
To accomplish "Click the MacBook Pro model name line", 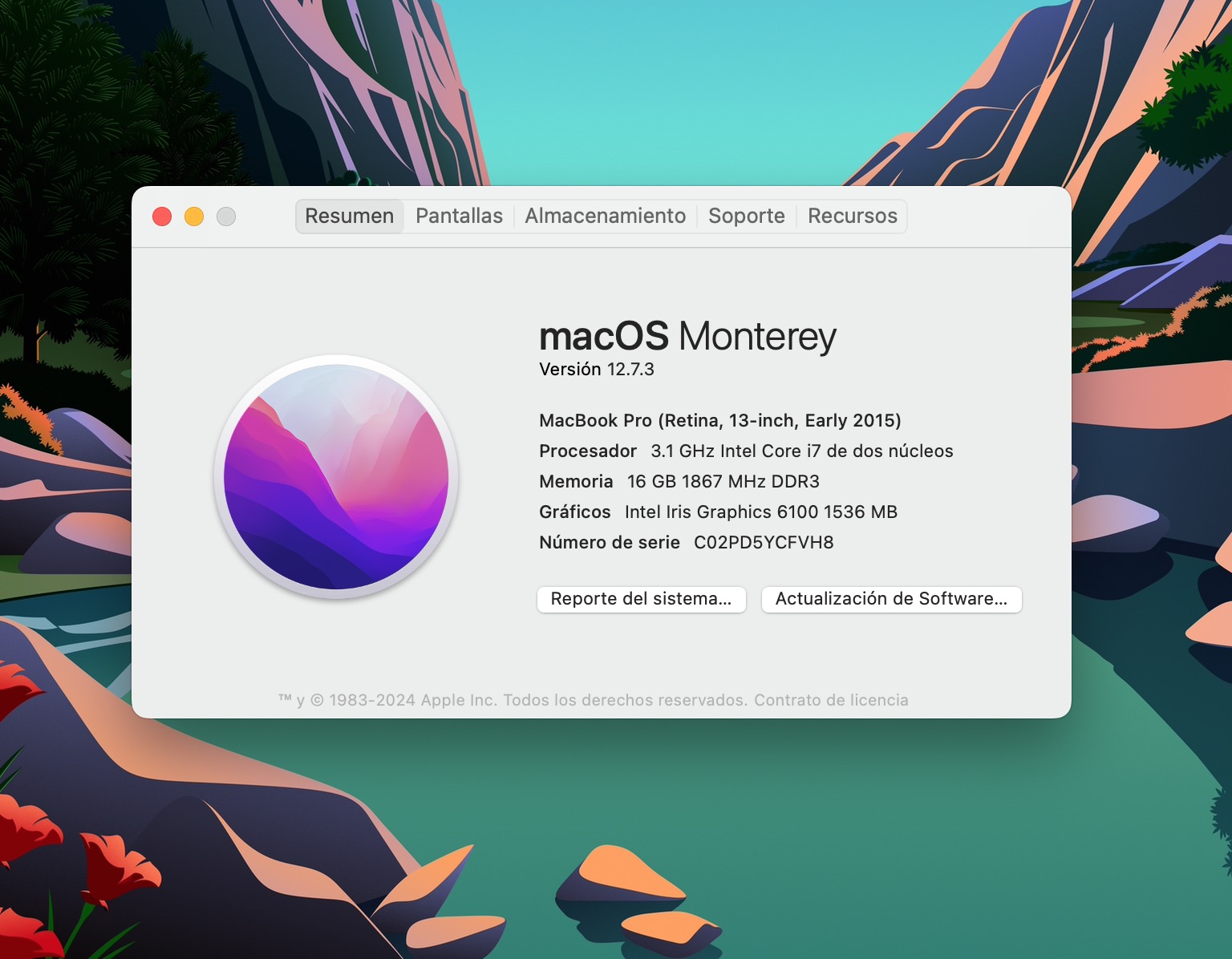I will click(719, 421).
